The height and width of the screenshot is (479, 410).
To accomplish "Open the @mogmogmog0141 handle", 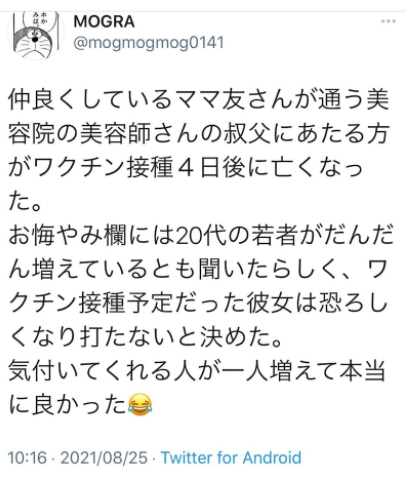I will 148,43.
